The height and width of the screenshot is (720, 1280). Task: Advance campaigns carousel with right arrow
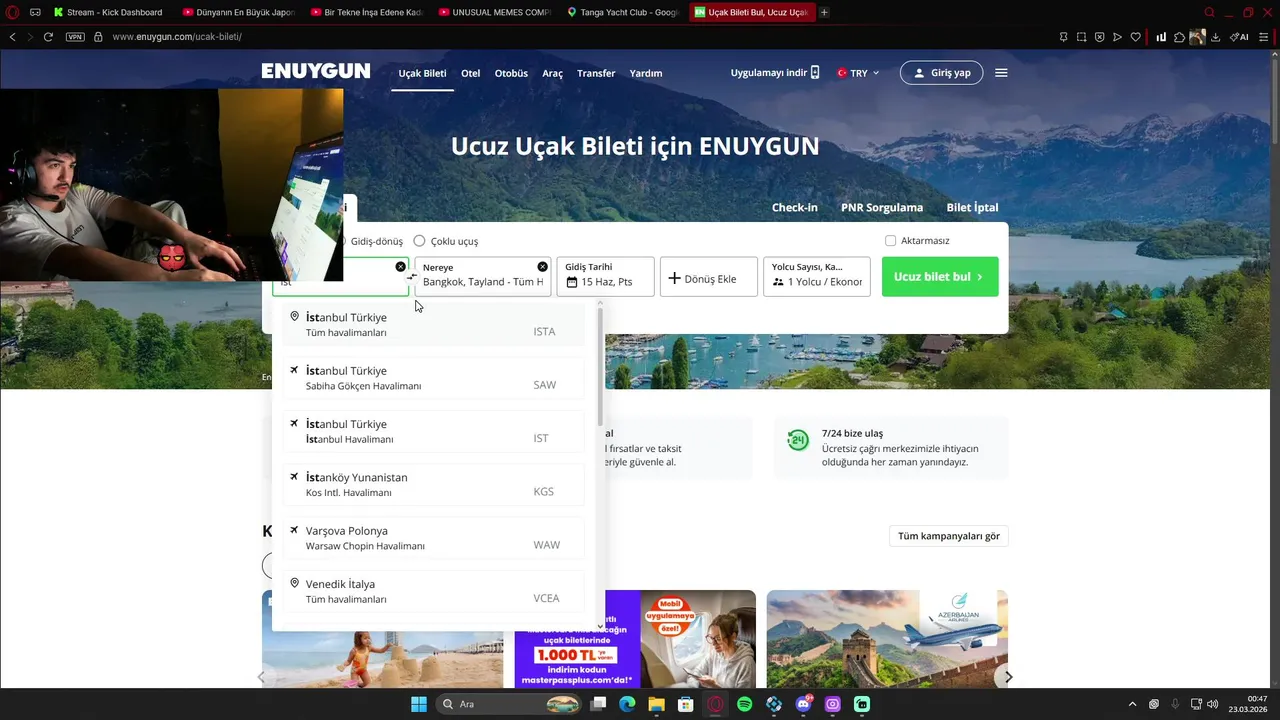pyautogui.click(x=1008, y=677)
